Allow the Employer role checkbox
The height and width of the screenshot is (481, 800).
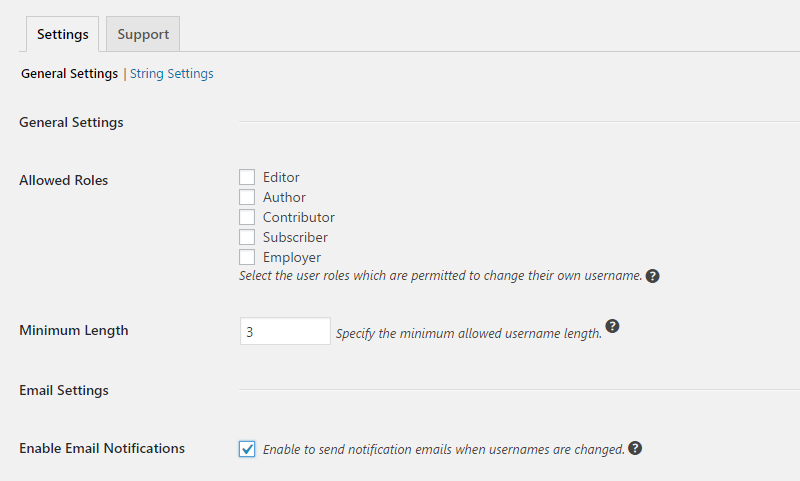point(247,257)
